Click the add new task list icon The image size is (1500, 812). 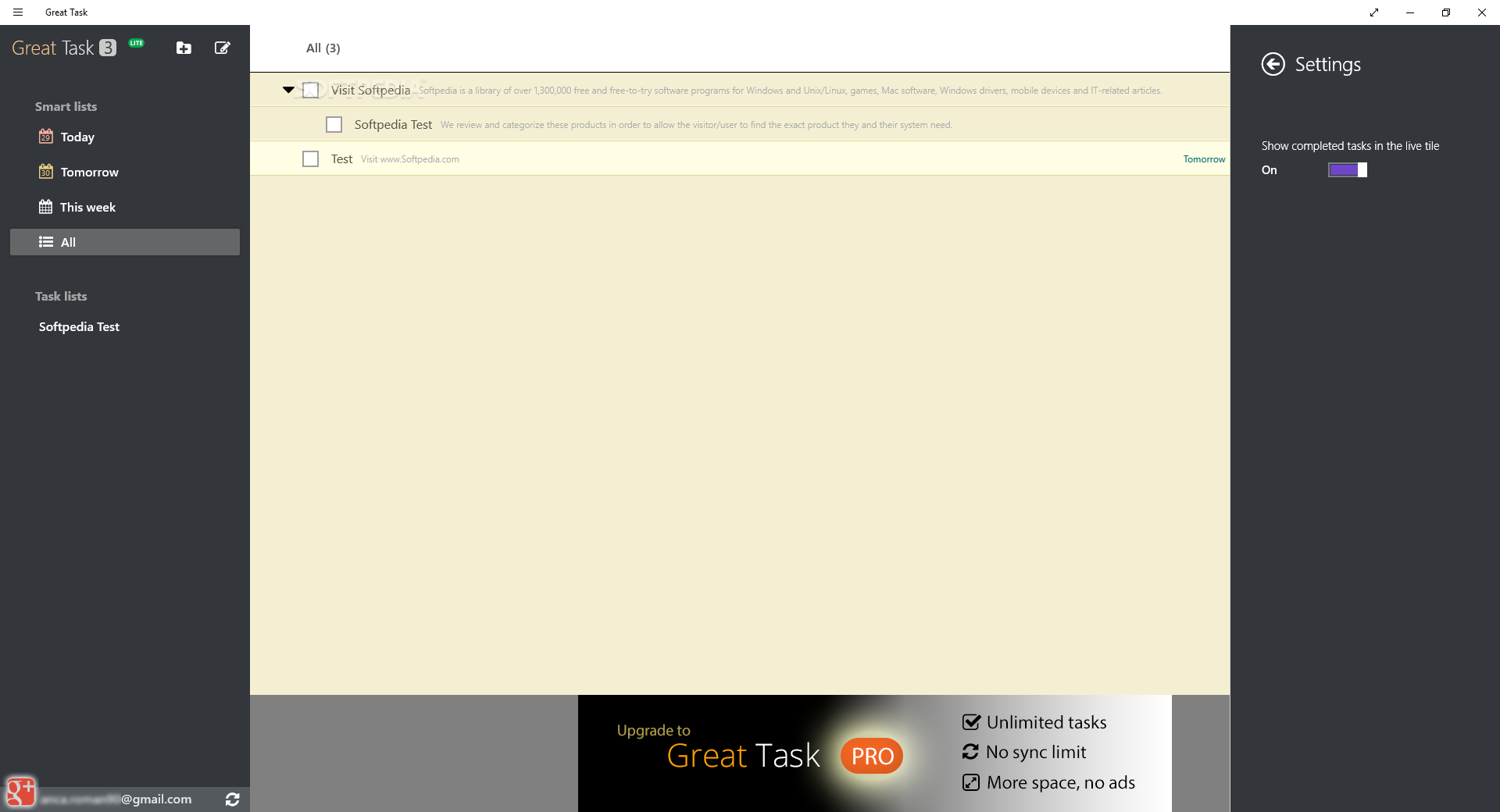184,48
